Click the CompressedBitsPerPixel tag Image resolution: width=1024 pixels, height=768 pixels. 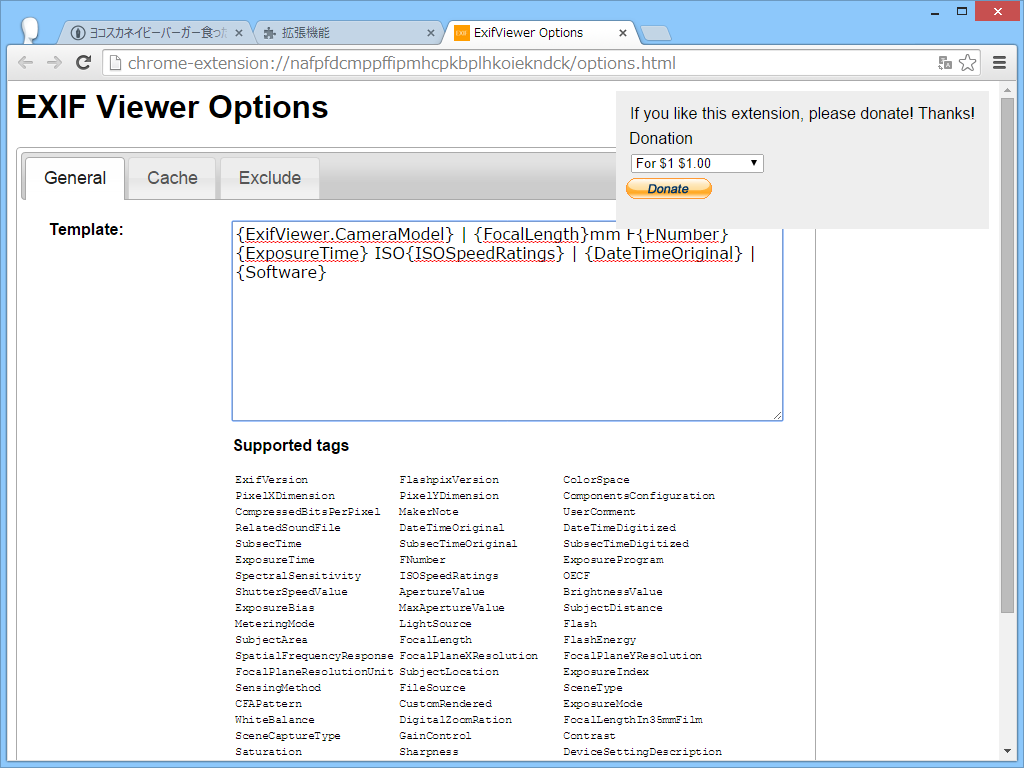(308, 511)
